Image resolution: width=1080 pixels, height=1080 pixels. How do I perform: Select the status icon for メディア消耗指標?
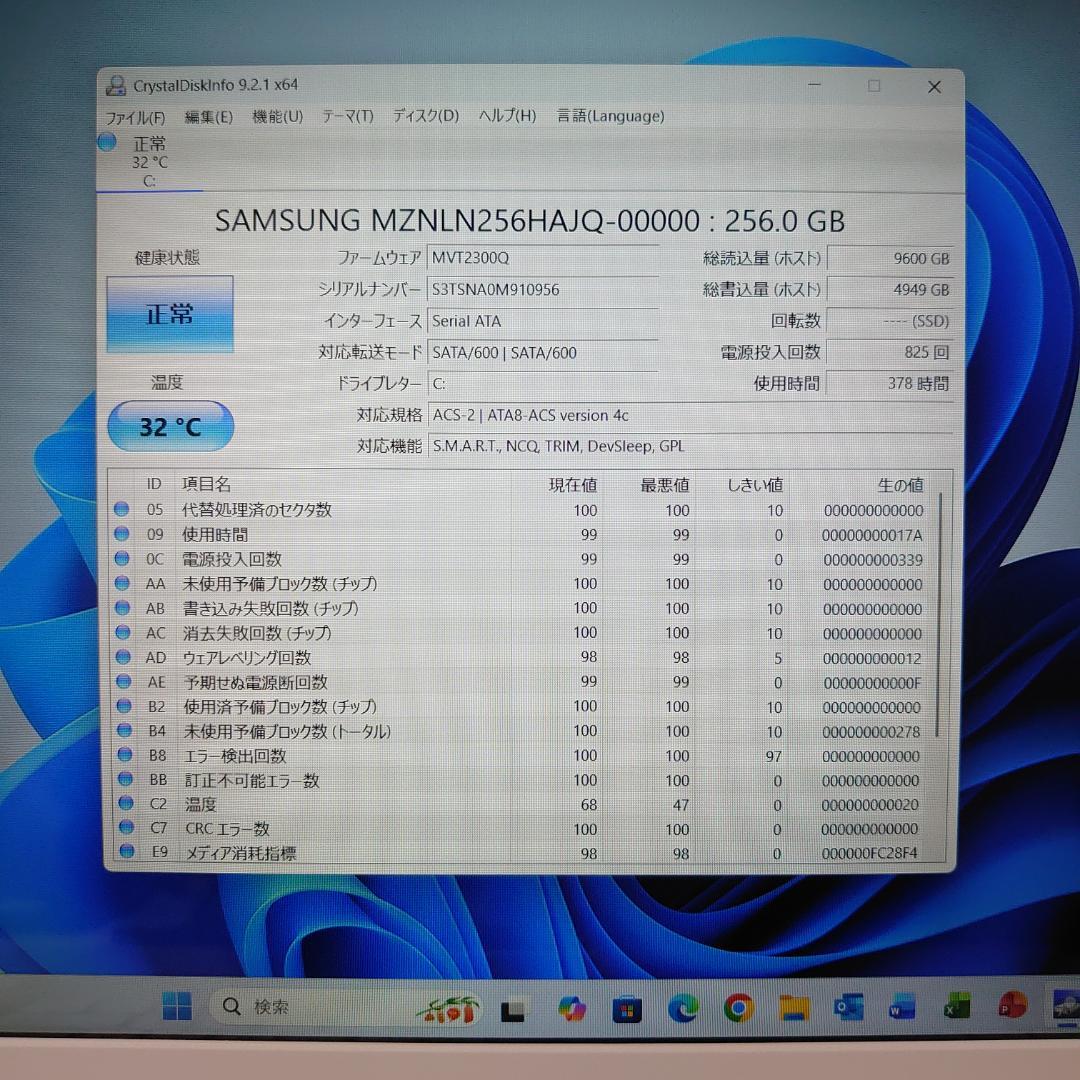tap(121, 852)
